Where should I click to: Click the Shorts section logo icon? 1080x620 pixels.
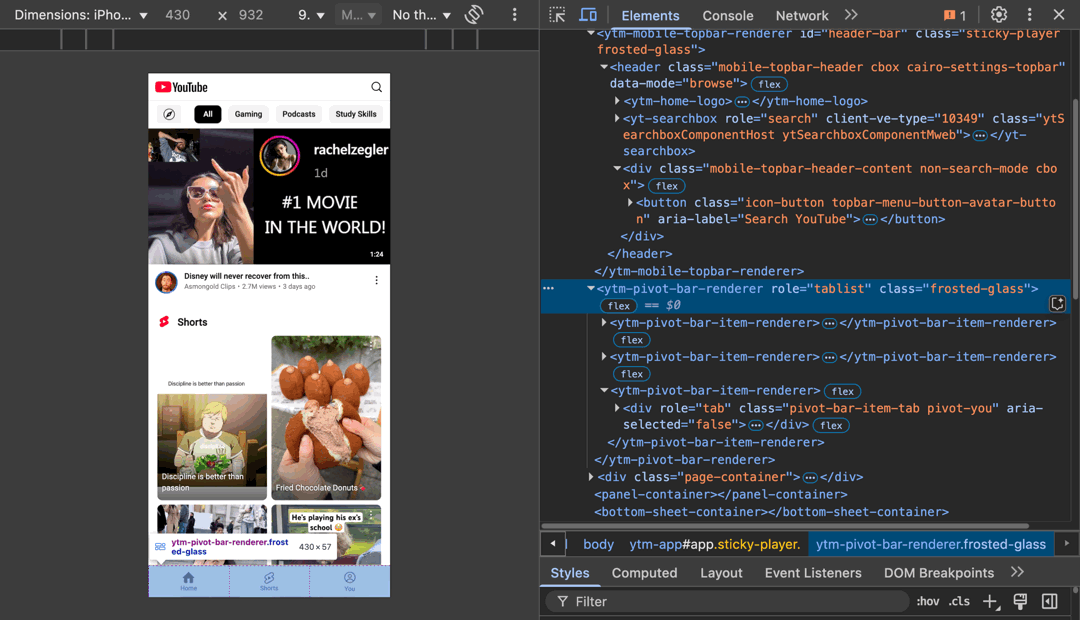(x=164, y=322)
